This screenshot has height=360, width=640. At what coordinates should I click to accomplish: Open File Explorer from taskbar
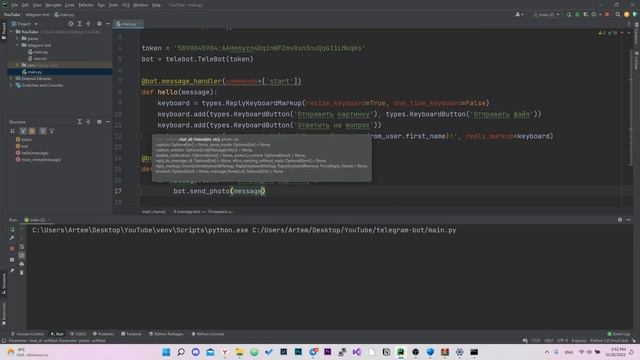point(240,352)
